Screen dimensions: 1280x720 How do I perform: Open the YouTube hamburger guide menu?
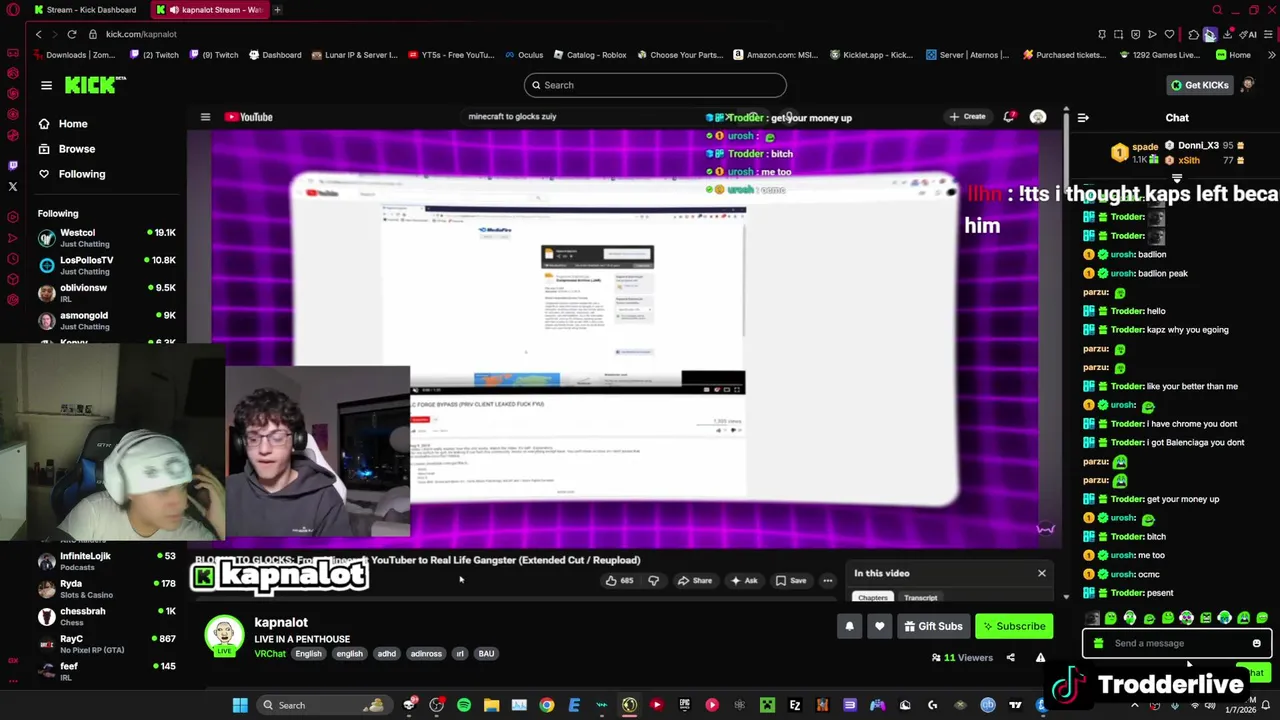(x=205, y=117)
